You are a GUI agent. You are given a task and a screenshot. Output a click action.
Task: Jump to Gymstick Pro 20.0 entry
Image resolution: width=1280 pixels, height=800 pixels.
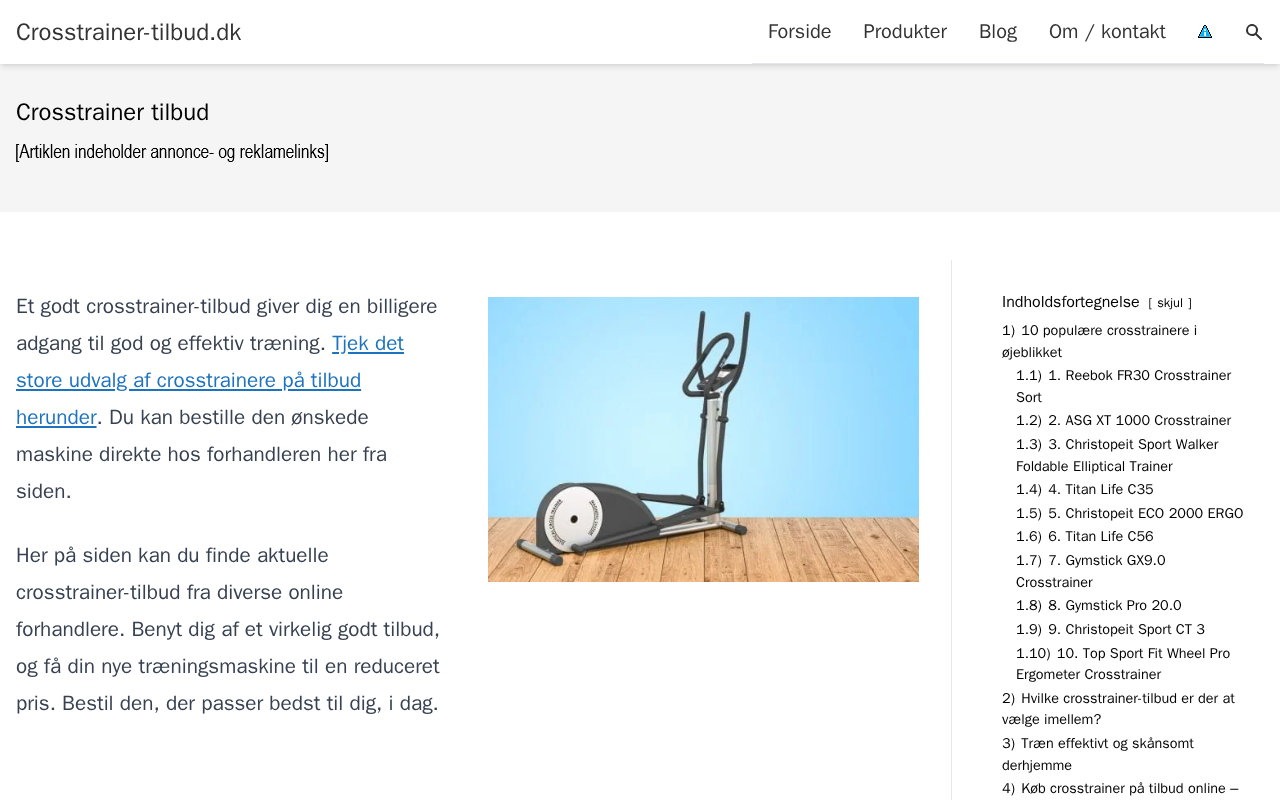point(1098,606)
